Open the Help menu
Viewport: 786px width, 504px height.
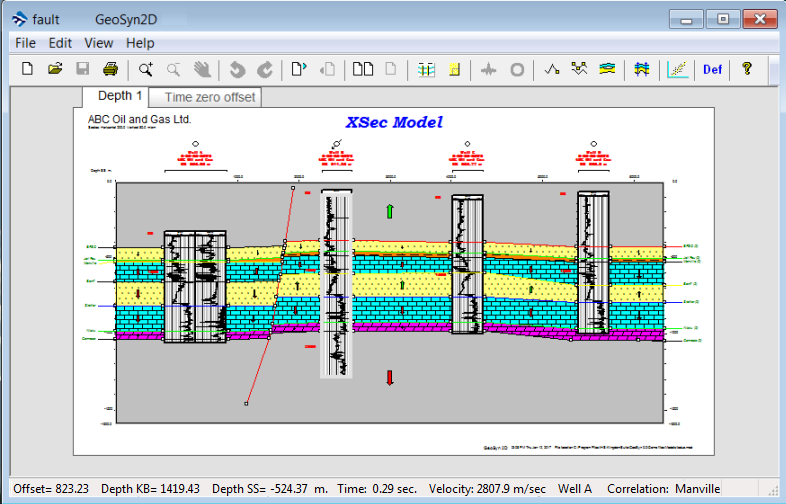tap(140, 43)
